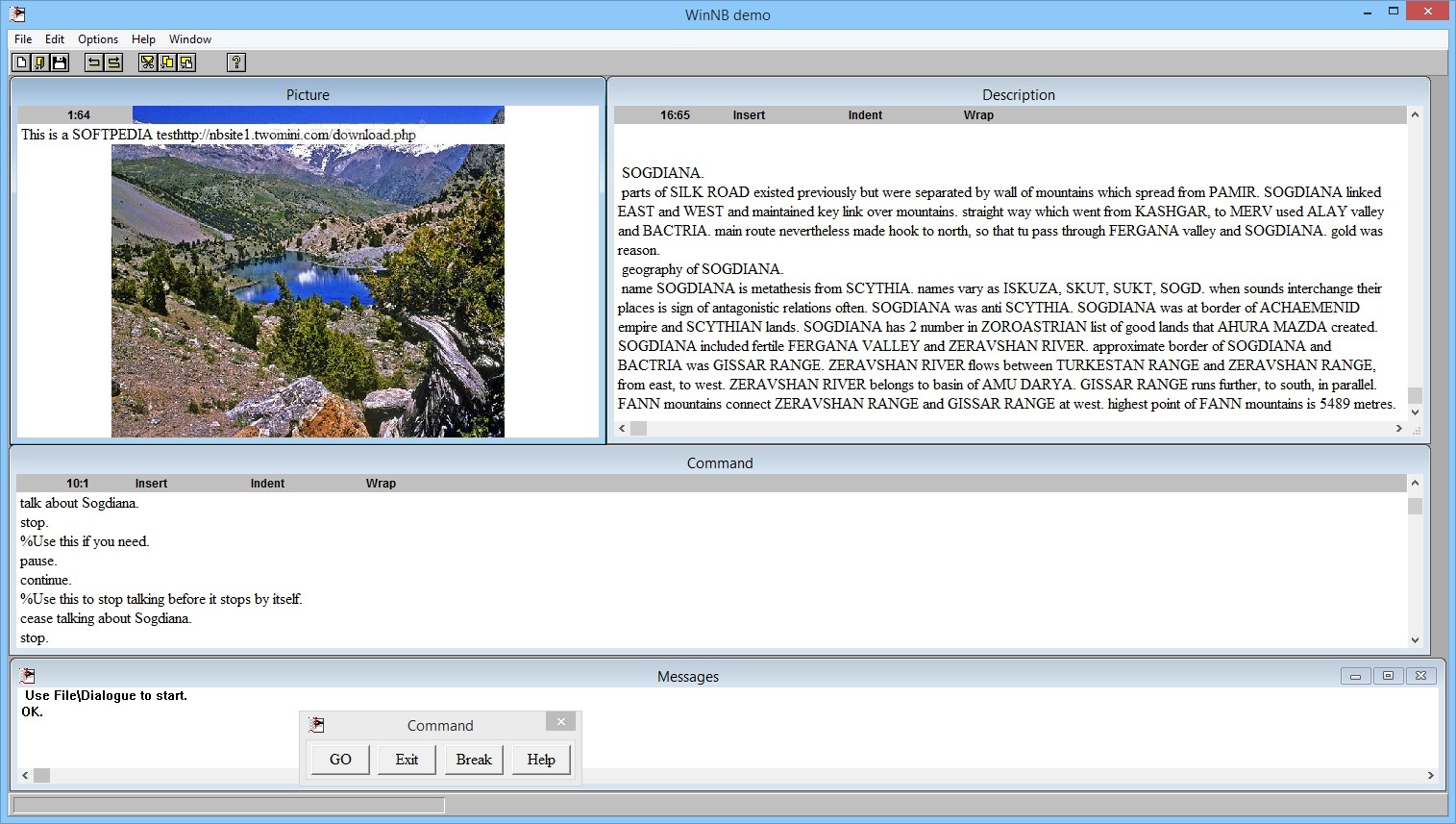1456x824 pixels.
Task: Click the Break button
Action: (474, 760)
